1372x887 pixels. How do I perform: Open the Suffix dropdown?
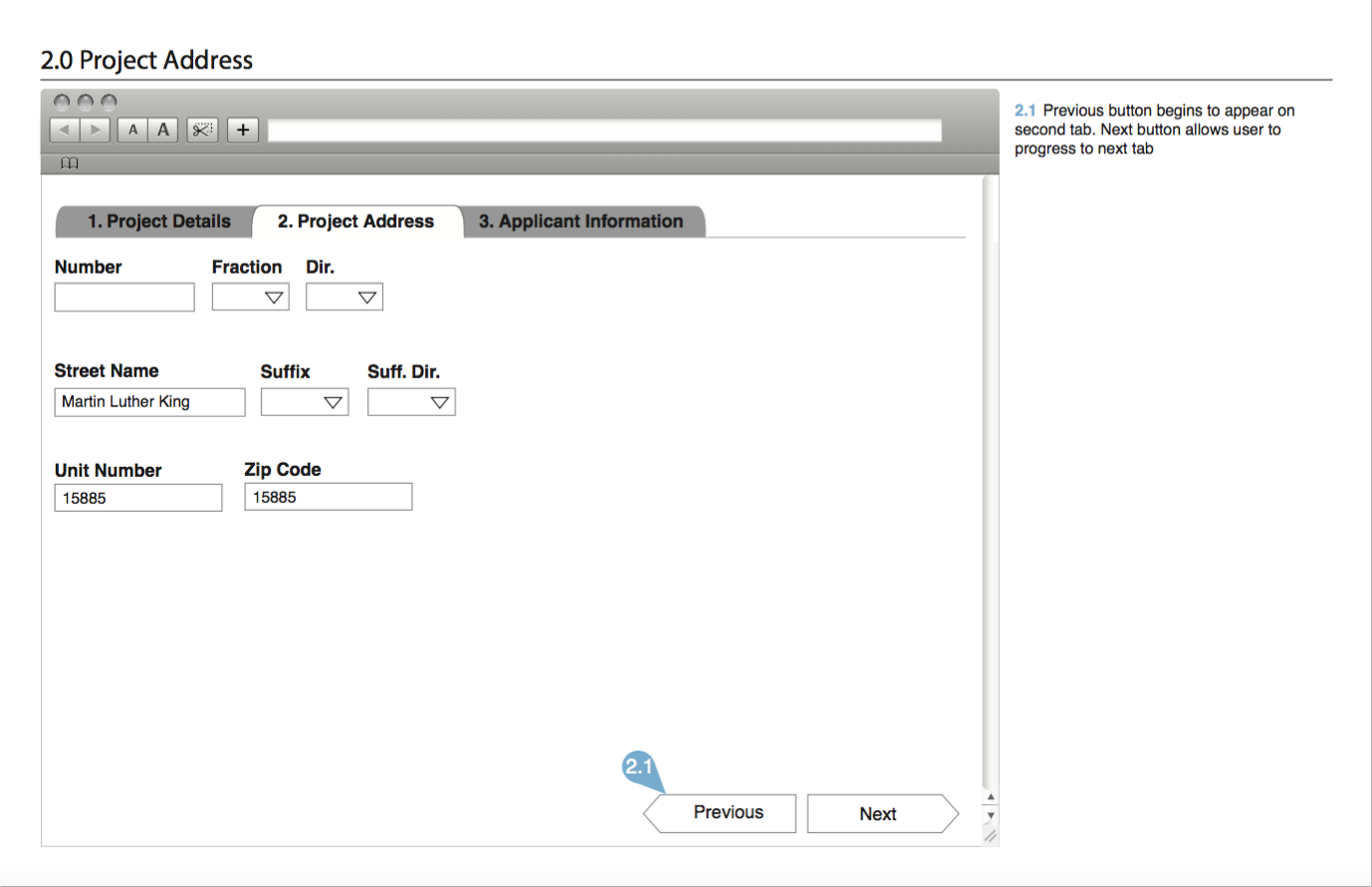[305, 402]
